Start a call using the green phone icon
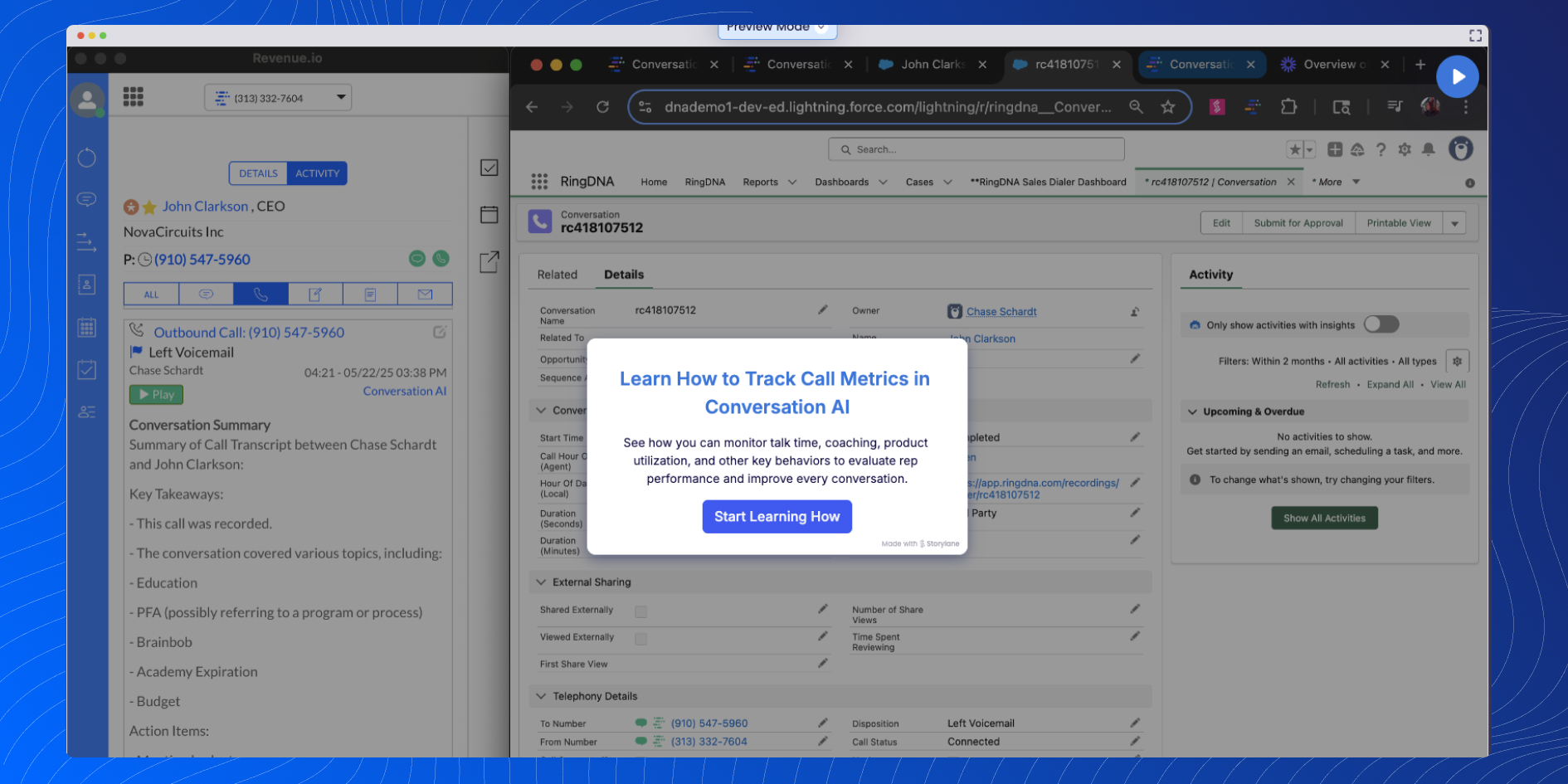The image size is (1568, 784). pyautogui.click(x=441, y=259)
